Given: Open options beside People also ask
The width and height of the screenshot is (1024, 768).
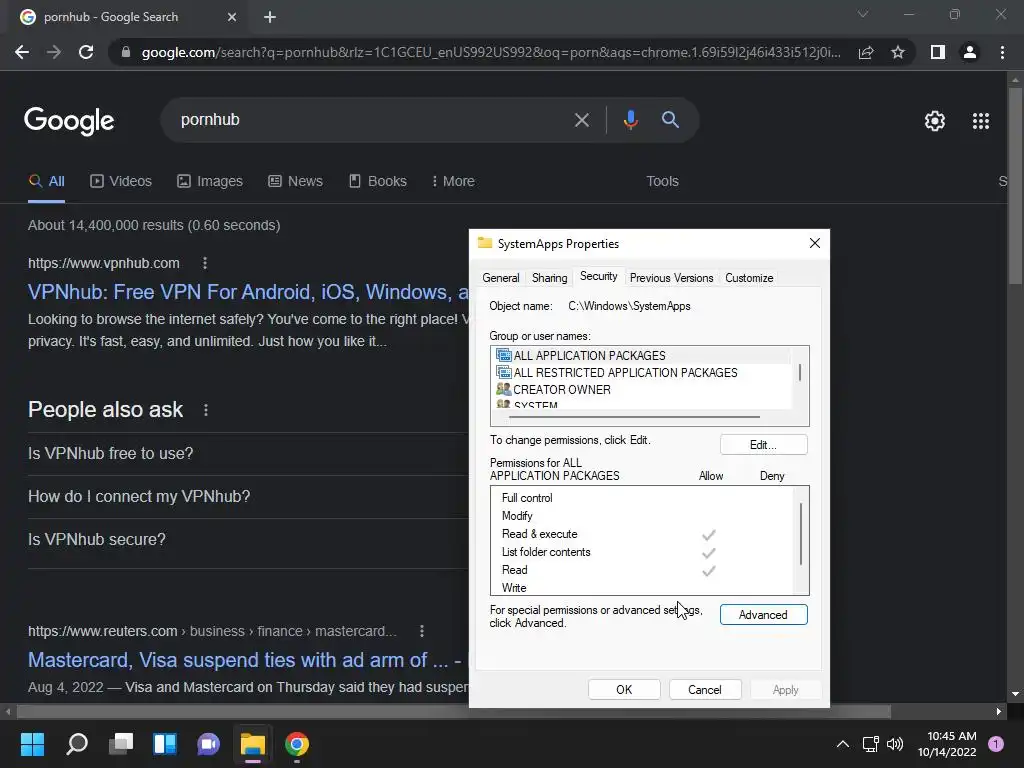Looking at the screenshot, I should coord(206,410).
